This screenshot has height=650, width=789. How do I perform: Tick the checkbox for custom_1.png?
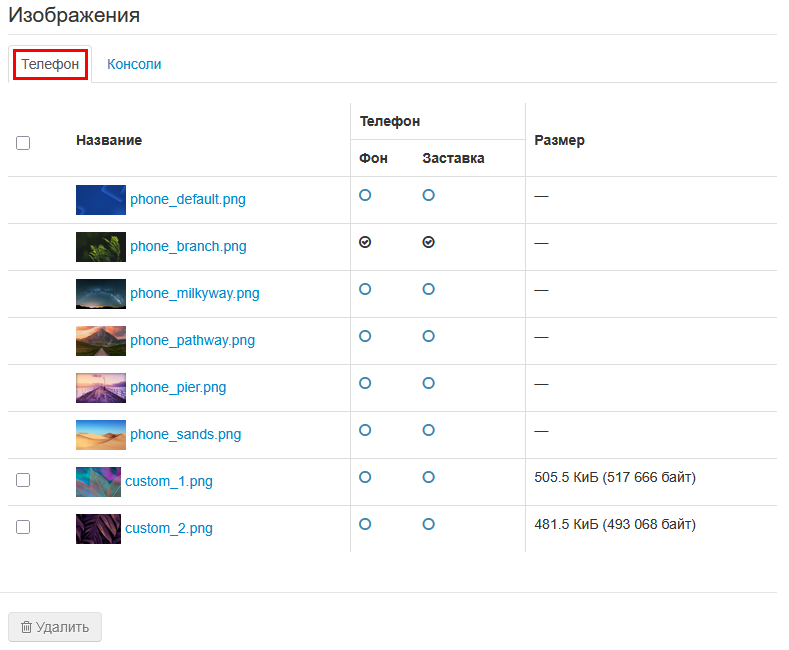23,480
